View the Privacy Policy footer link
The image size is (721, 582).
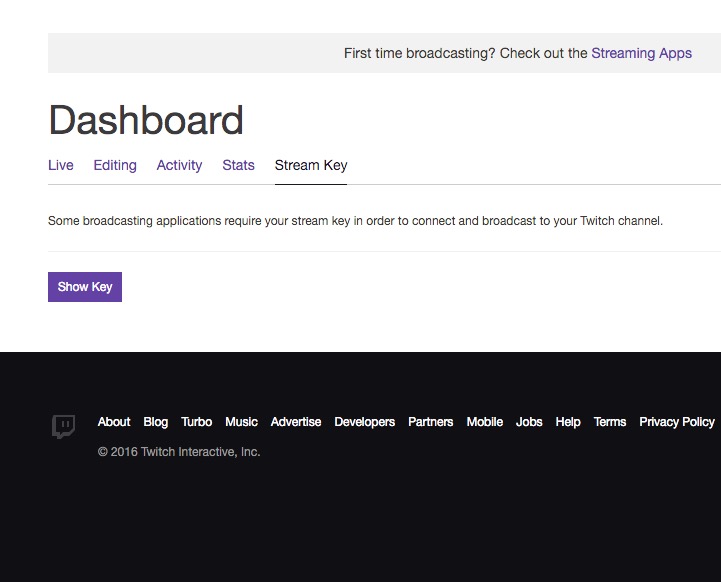coord(676,422)
